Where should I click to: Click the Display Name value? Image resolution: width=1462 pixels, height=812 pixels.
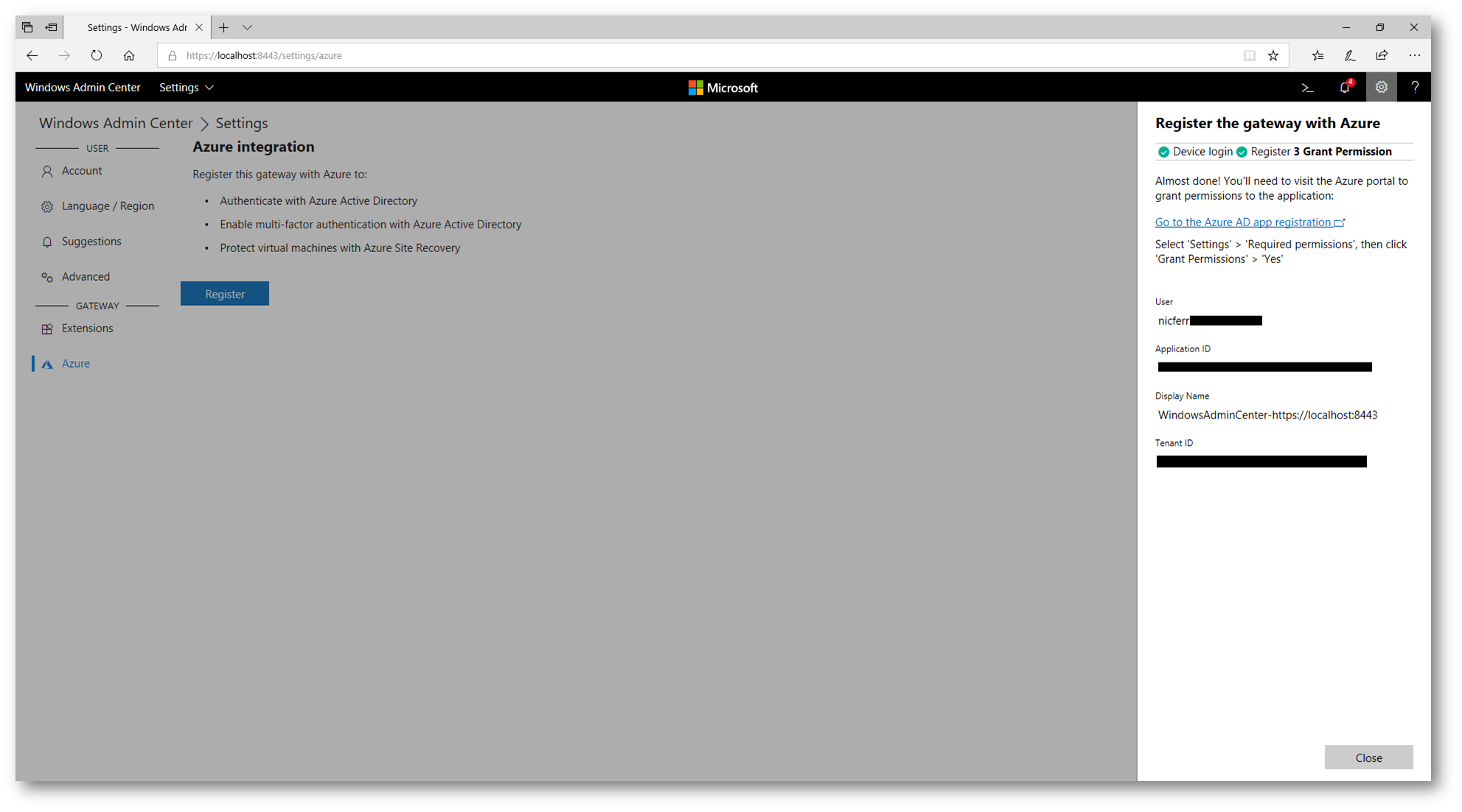pyautogui.click(x=1267, y=415)
